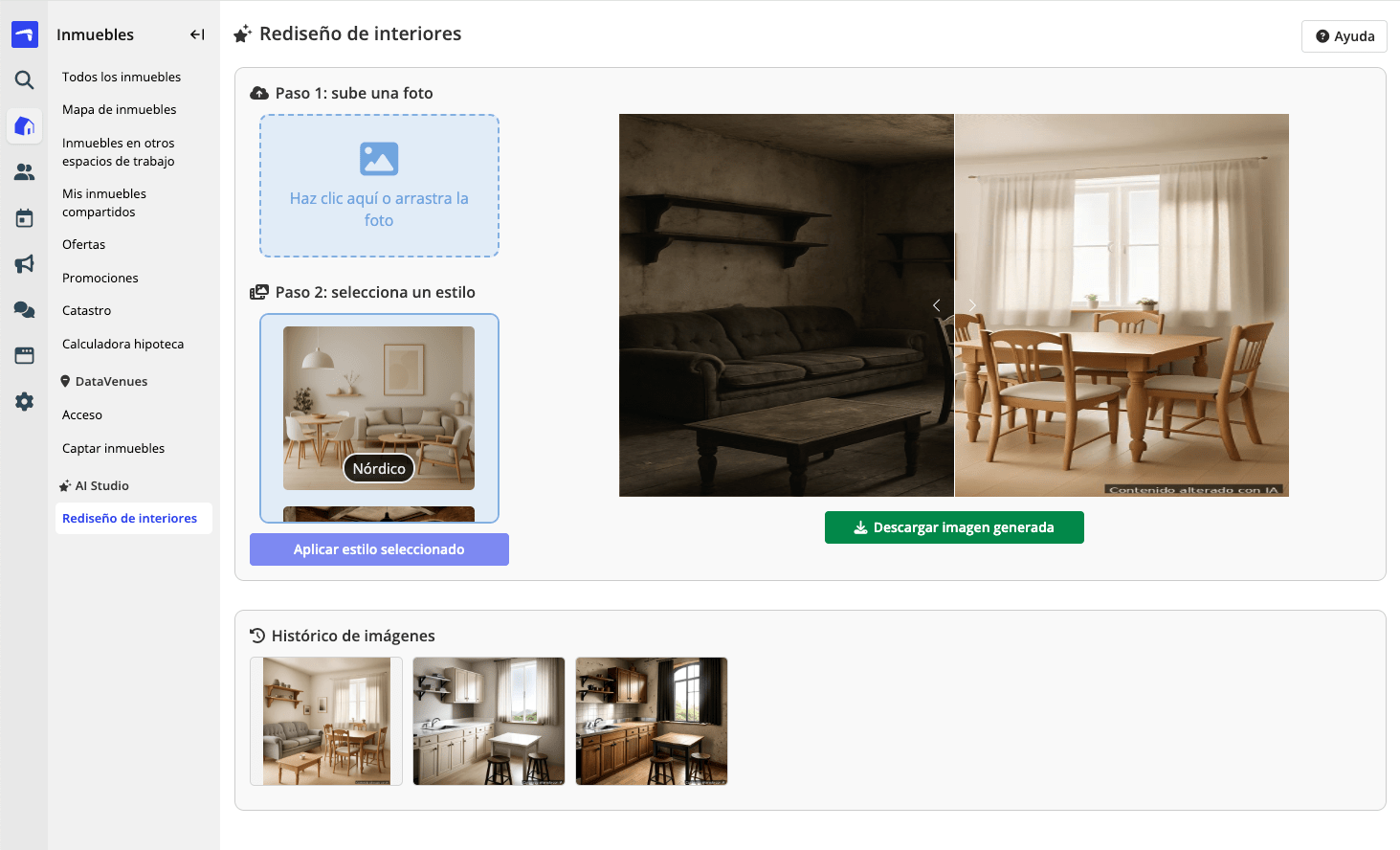Image resolution: width=1400 pixels, height=850 pixels.
Task: Click the before/after comparison divider handle
Action: click(x=954, y=305)
